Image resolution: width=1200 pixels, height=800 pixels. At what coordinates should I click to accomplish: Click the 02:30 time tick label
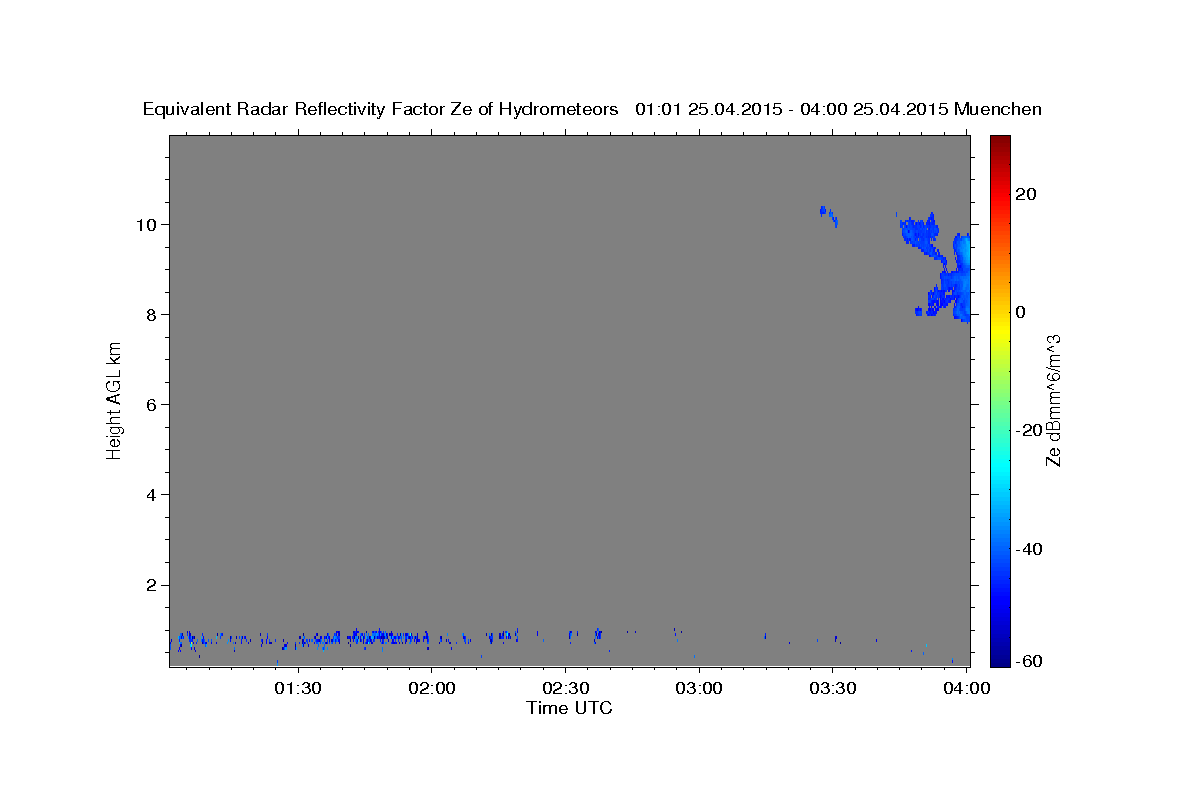(566, 688)
